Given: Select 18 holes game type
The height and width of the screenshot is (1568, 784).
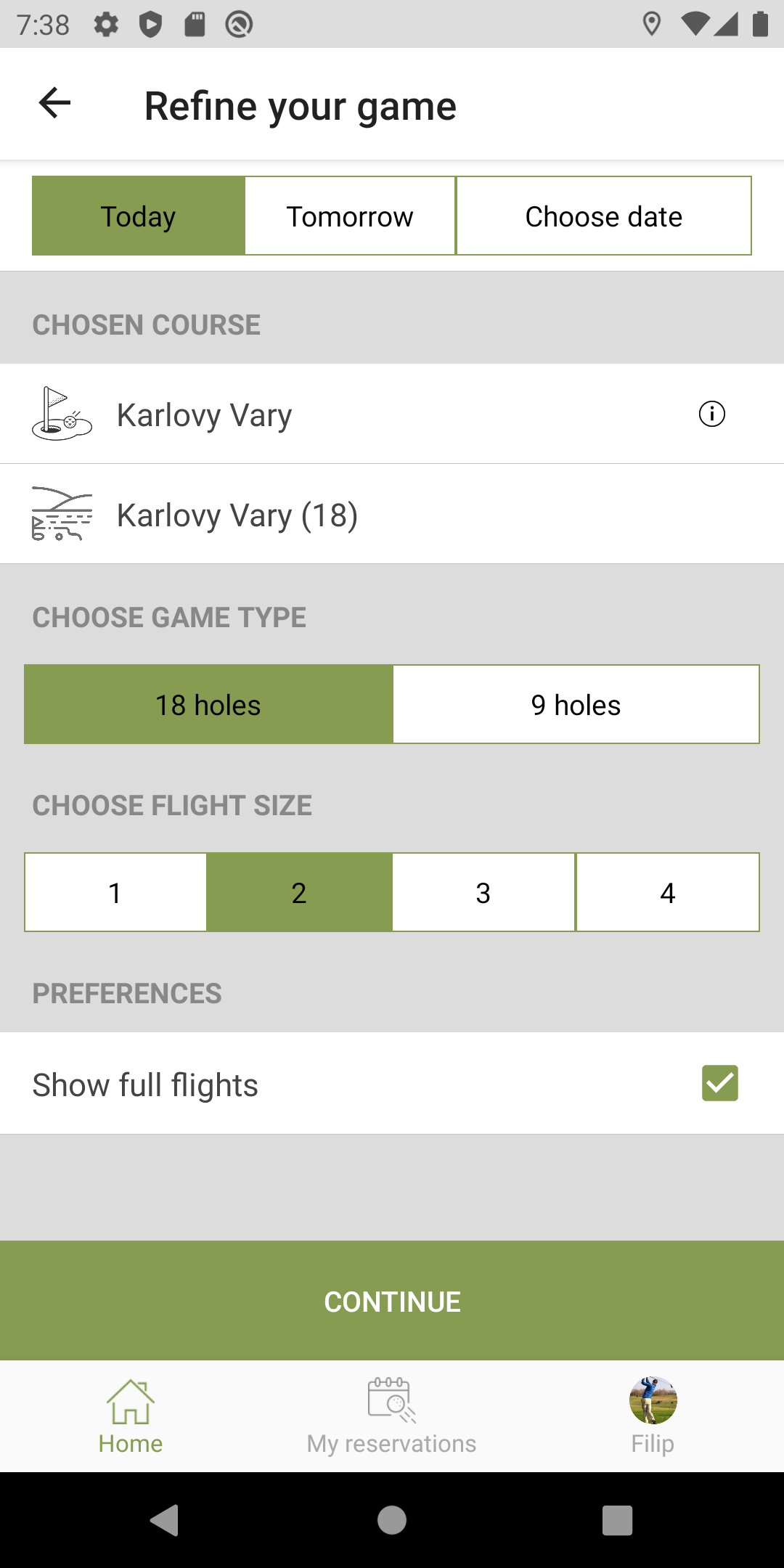Looking at the screenshot, I should (208, 704).
